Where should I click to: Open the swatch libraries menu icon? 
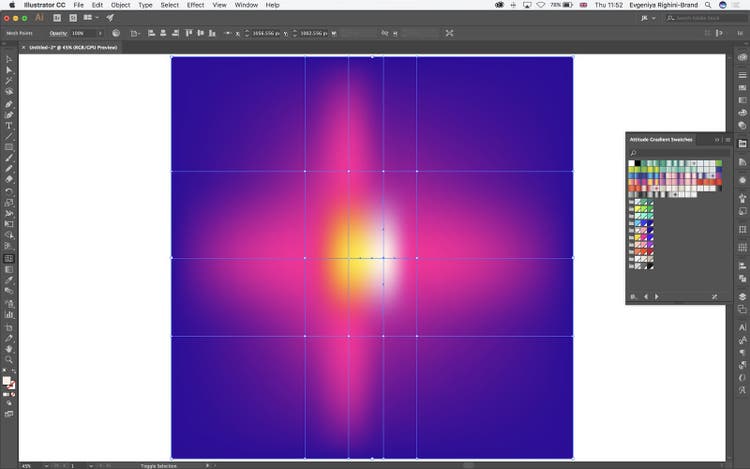(632, 297)
